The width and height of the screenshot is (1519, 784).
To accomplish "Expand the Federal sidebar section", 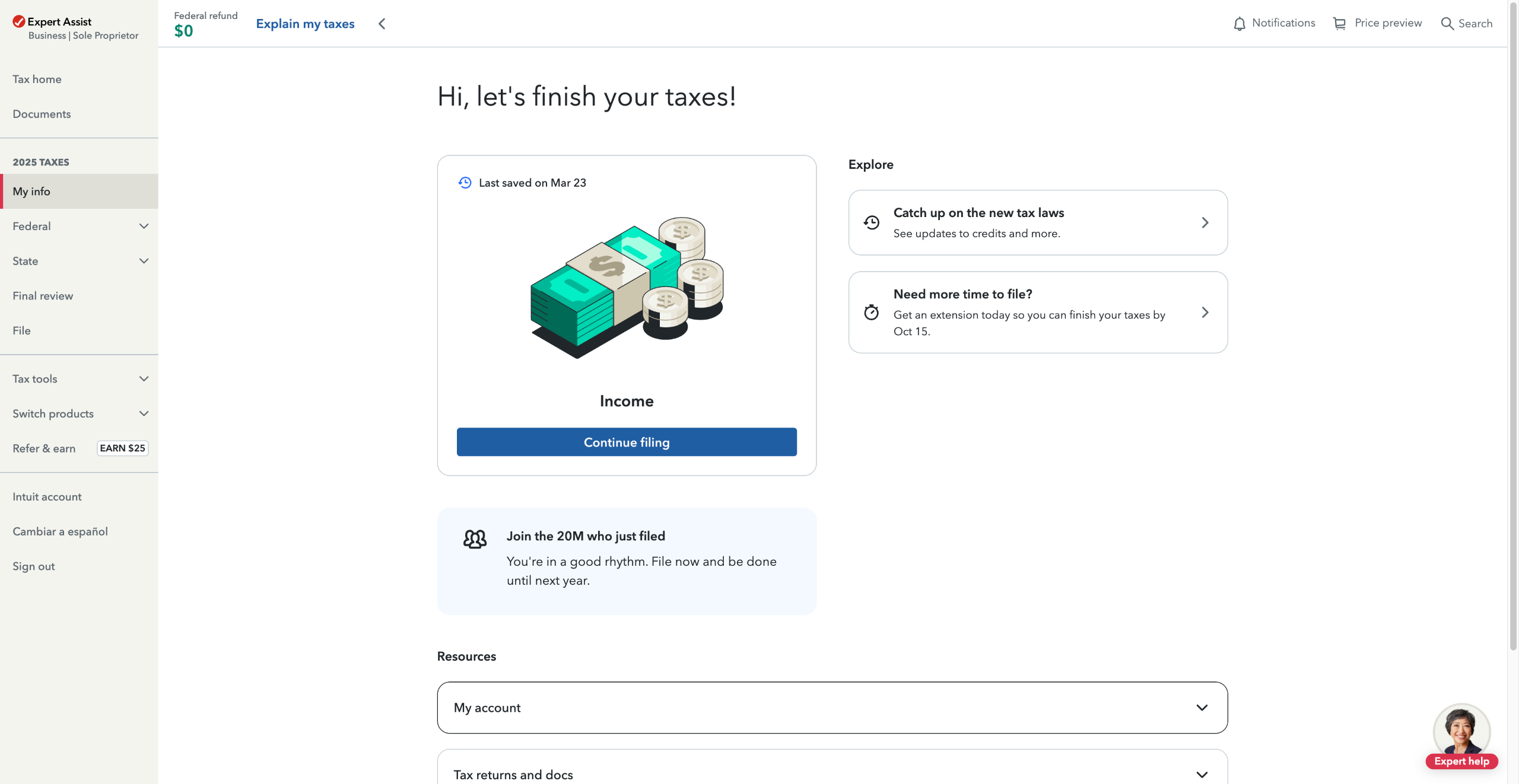I will pyautogui.click(x=144, y=227).
